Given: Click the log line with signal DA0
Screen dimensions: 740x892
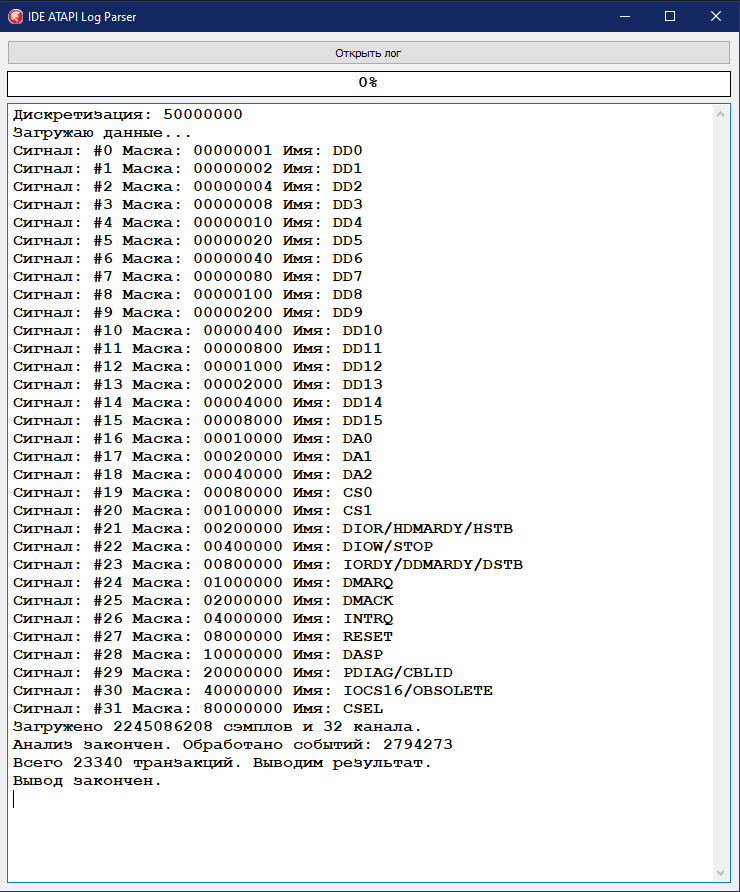Looking at the screenshot, I should [193, 439].
